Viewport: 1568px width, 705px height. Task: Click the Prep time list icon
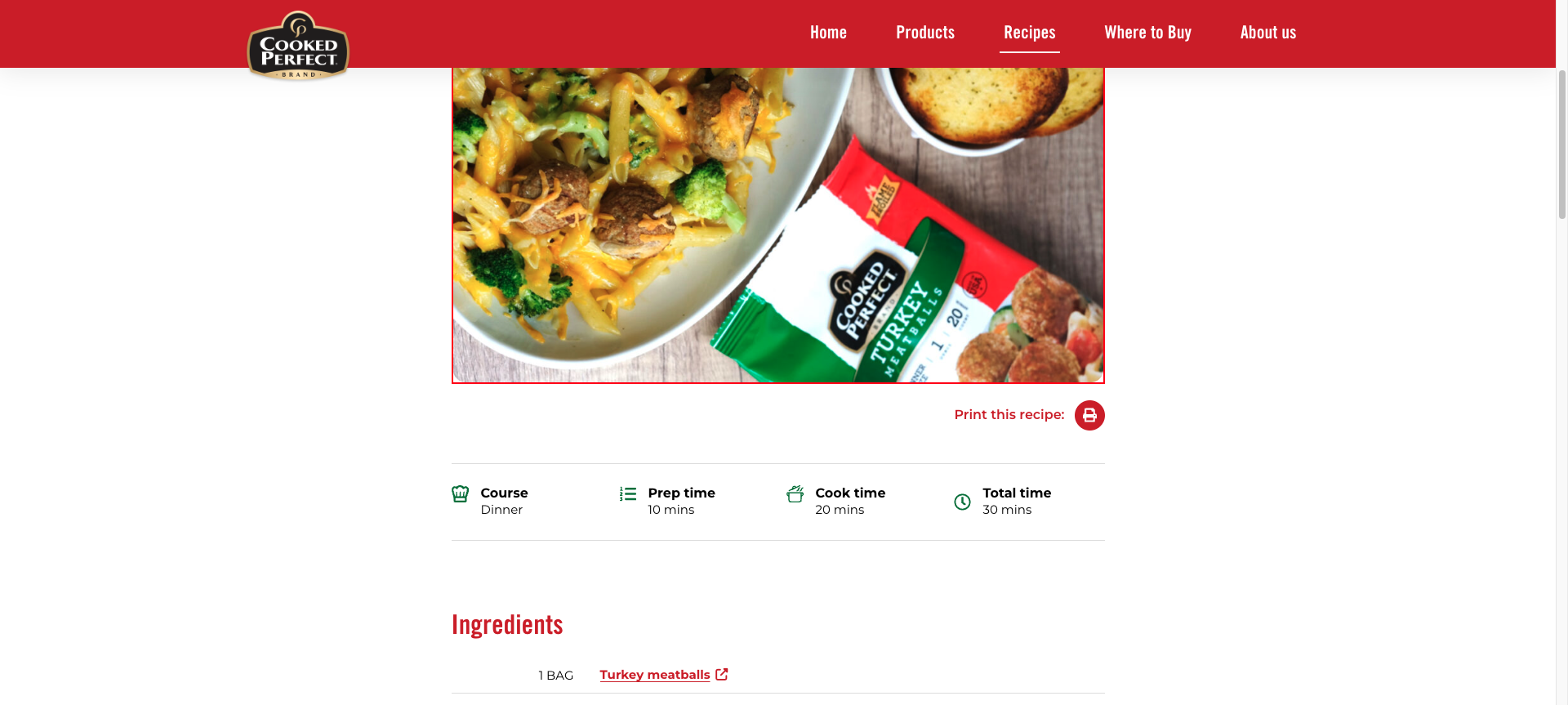(x=628, y=493)
